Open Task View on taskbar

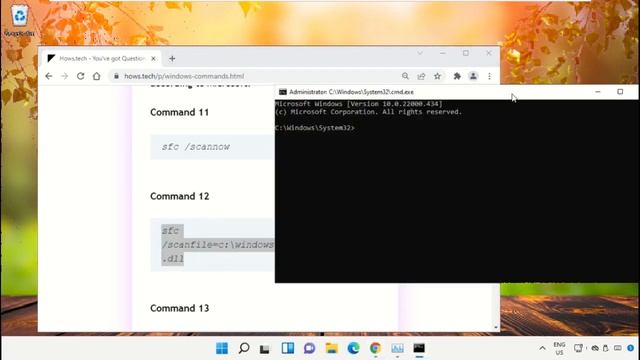[265, 348]
